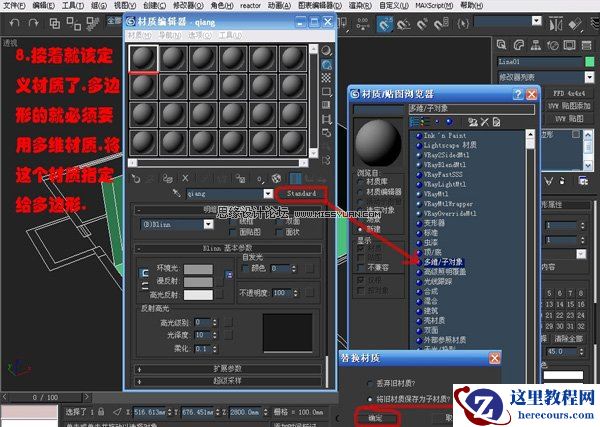Click the Undo arrow in main toolbar

point(14,23)
